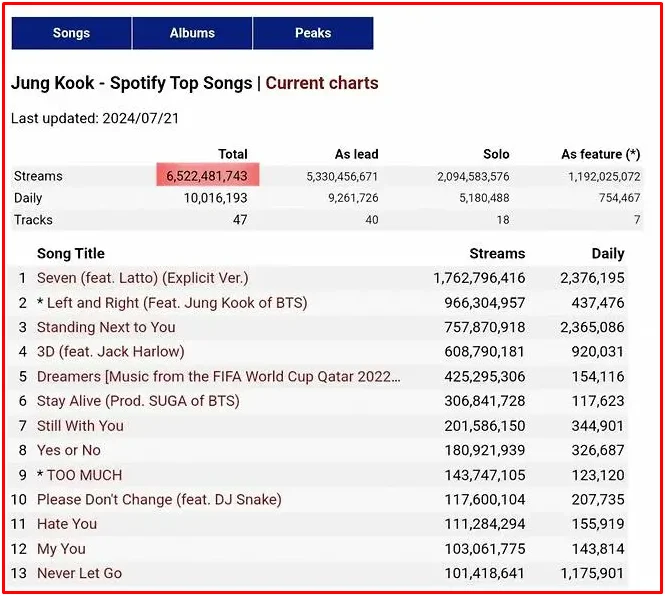Select the As feature (*) column header
The width and height of the screenshot is (665, 596).
coord(601,154)
